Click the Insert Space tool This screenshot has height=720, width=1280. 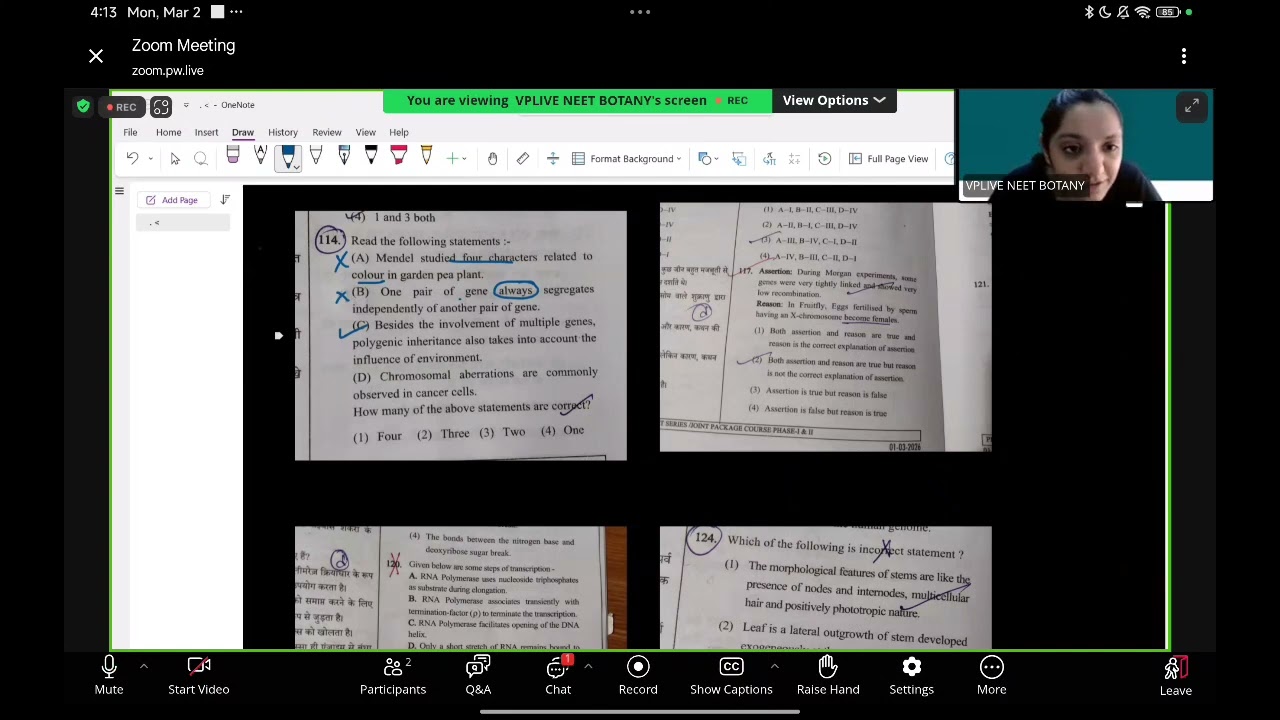(x=552, y=158)
